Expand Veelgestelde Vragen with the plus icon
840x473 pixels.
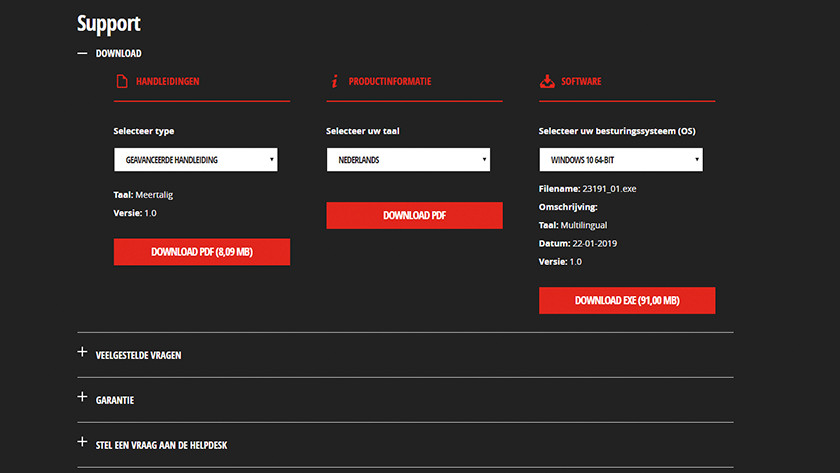tap(83, 353)
